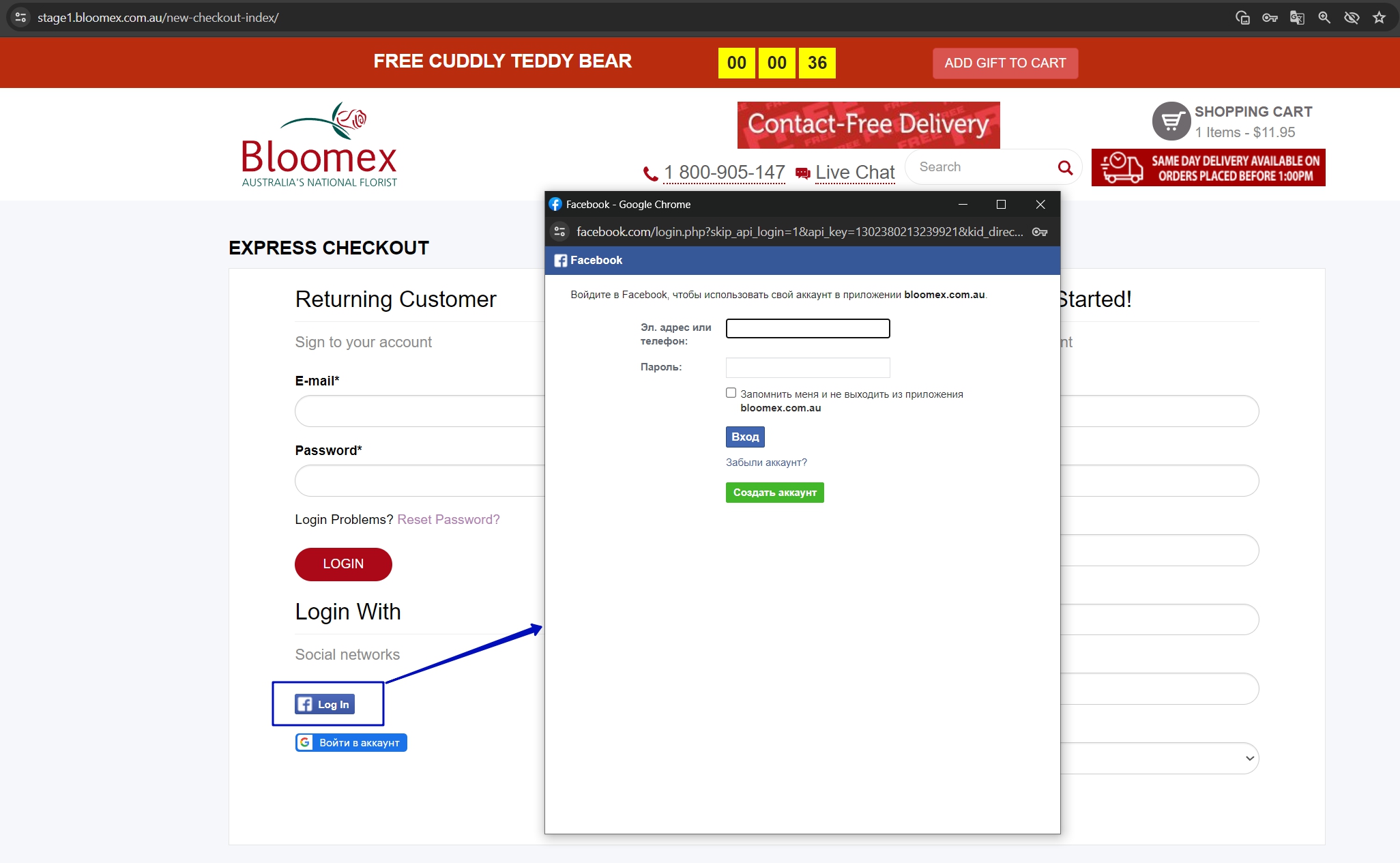
Task: Click the Google sign-in button
Action: click(x=351, y=743)
